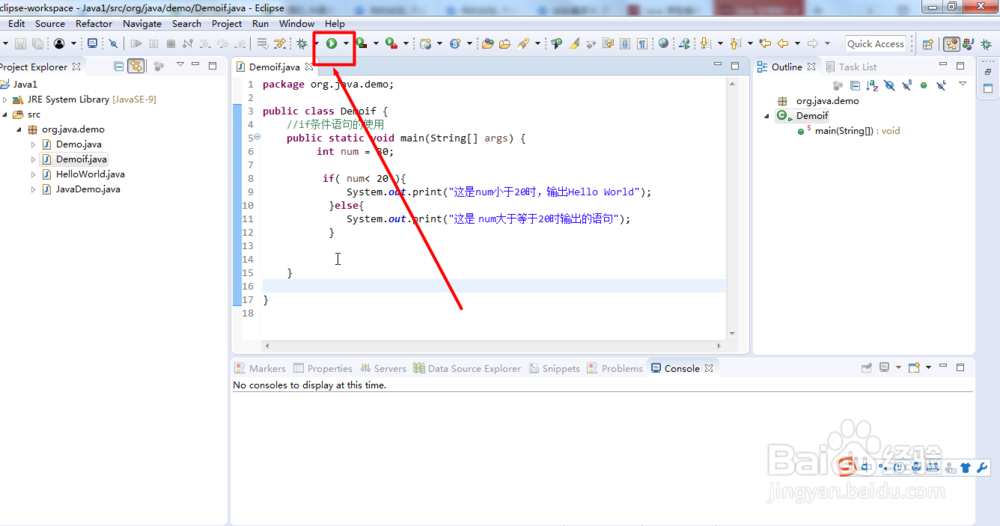
Task: Open the Project Explorer View Menu triangle
Action: coord(180,65)
